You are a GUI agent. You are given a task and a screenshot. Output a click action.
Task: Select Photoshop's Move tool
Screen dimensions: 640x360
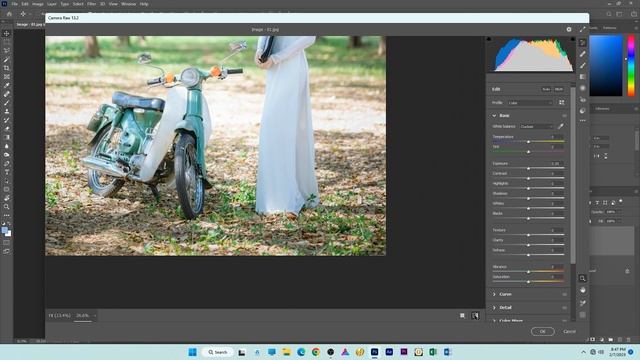tap(7, 33)
